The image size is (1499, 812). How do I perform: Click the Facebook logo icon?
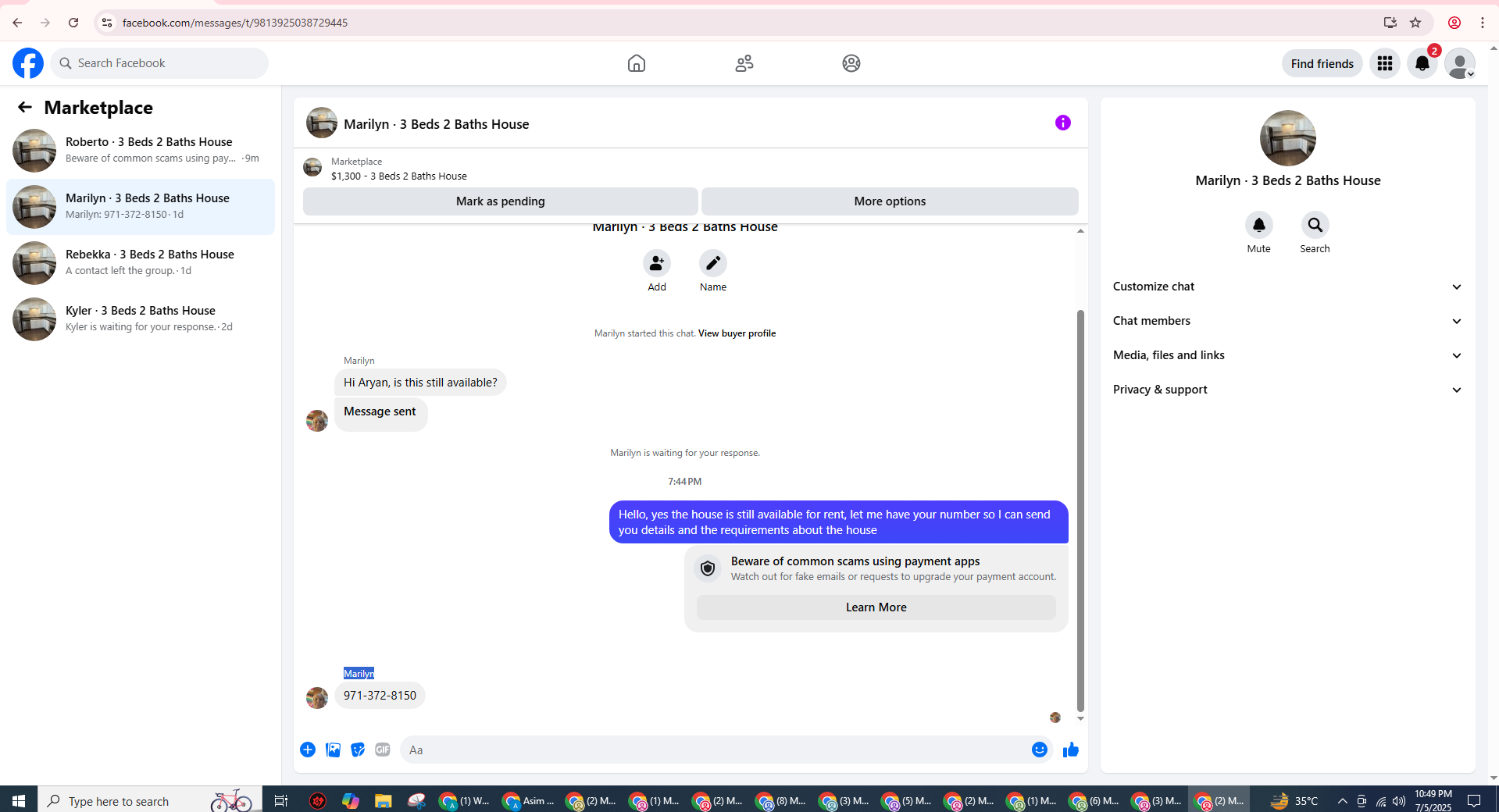coord(28,63)
